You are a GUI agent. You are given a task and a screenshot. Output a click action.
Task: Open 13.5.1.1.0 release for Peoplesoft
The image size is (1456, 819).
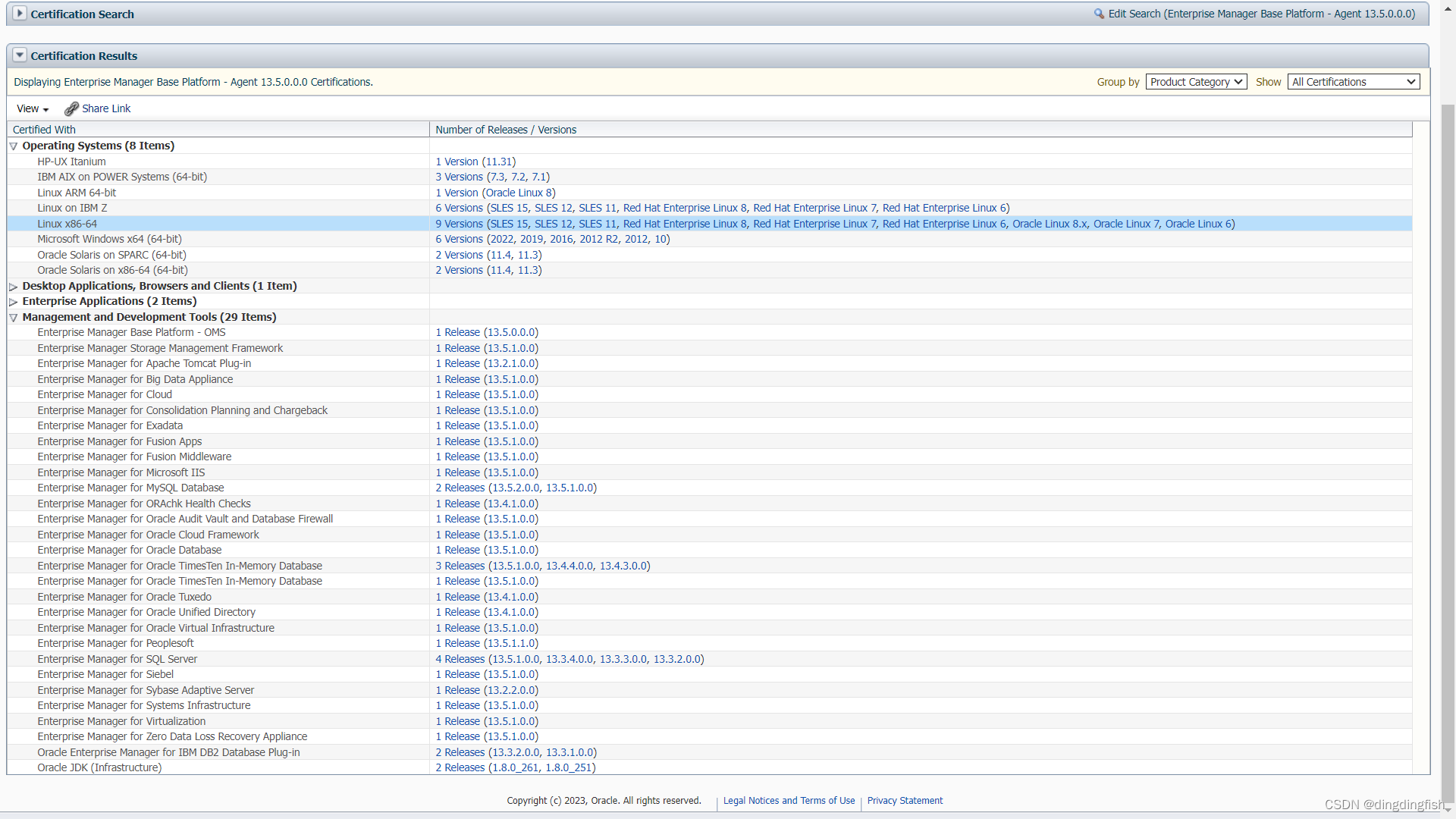pos(510,643)
